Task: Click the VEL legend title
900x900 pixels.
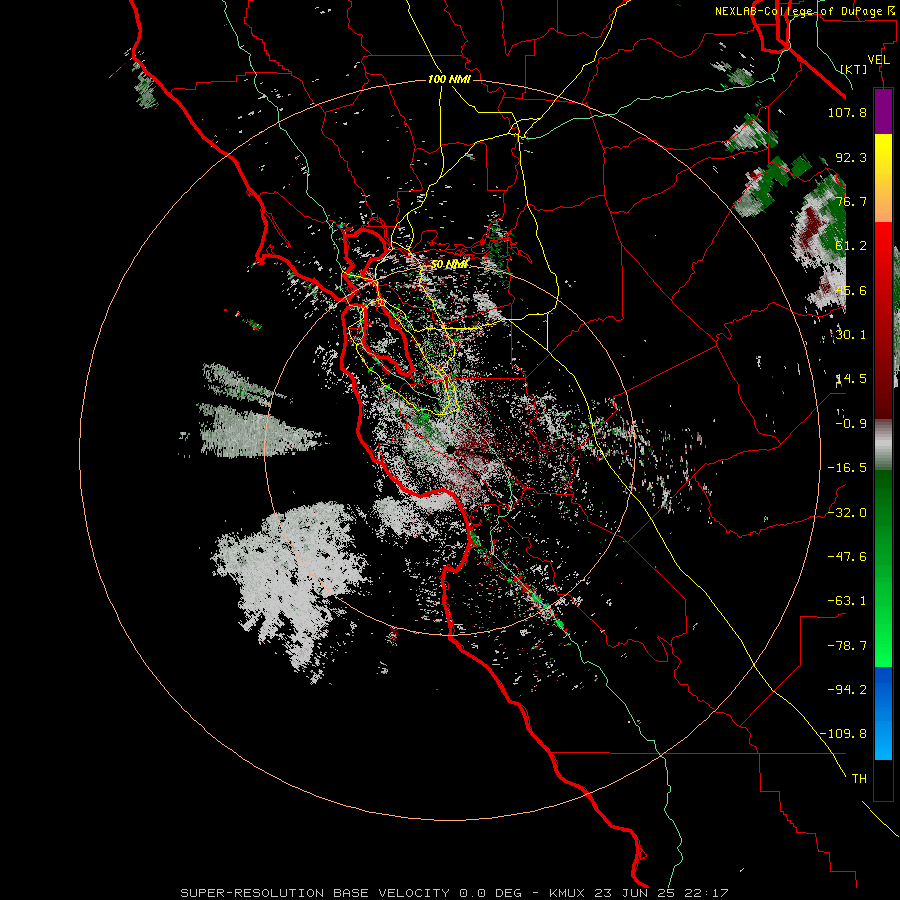Action: tap(878, 60)
